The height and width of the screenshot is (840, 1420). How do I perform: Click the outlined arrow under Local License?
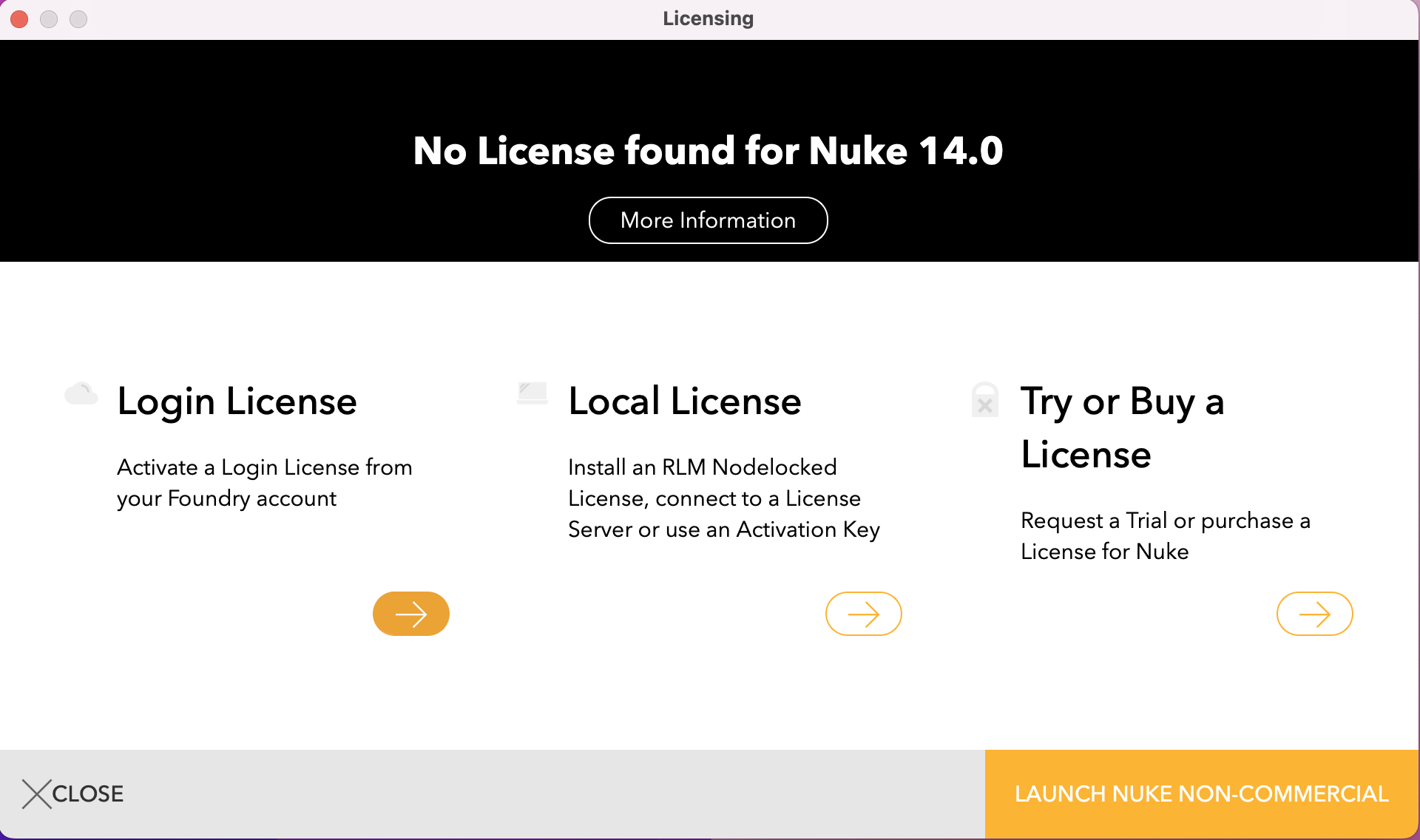click(863, 613)
